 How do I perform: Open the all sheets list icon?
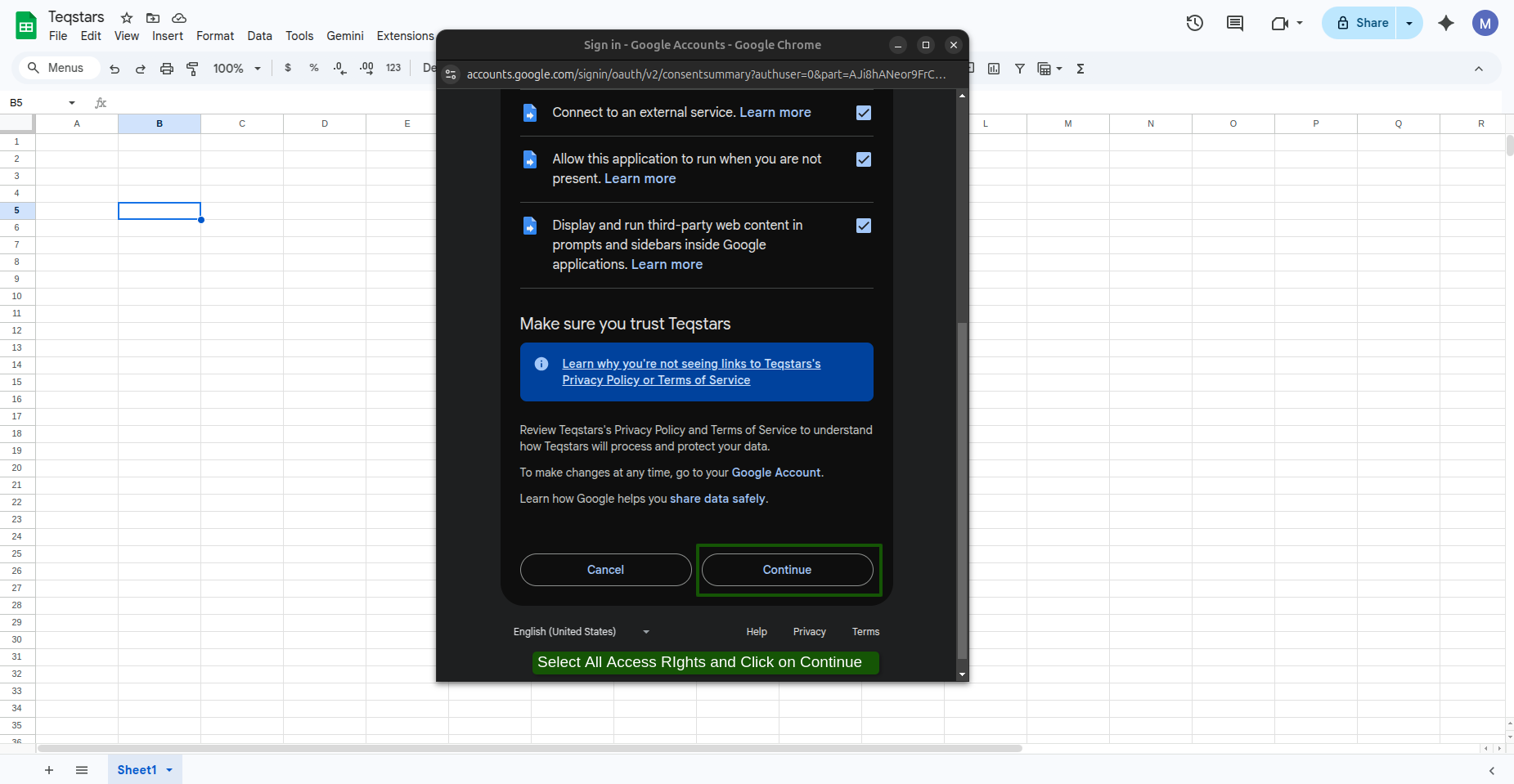[82, 770]
